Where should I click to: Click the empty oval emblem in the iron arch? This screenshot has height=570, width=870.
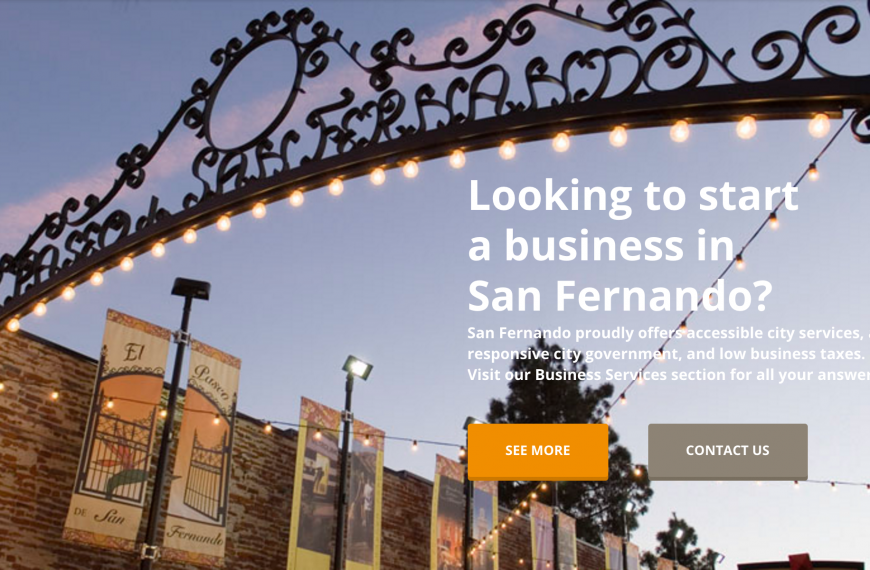pyautogui.click(x=253, y=93)
